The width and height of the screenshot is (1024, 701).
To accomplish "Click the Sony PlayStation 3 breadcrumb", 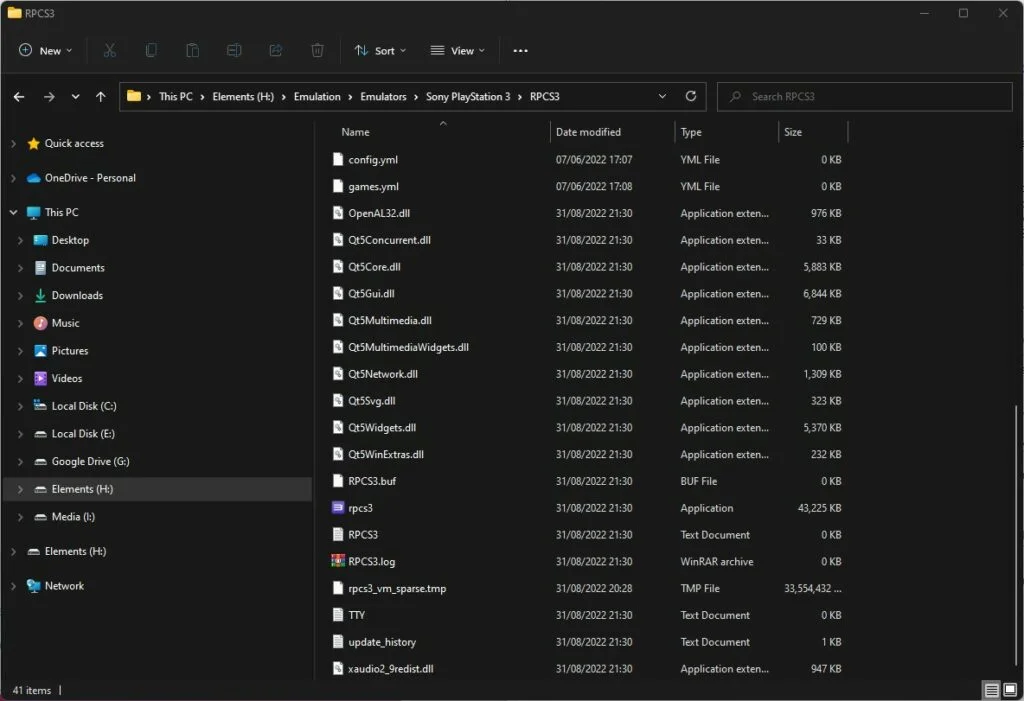I will click(x=468, y=96).
